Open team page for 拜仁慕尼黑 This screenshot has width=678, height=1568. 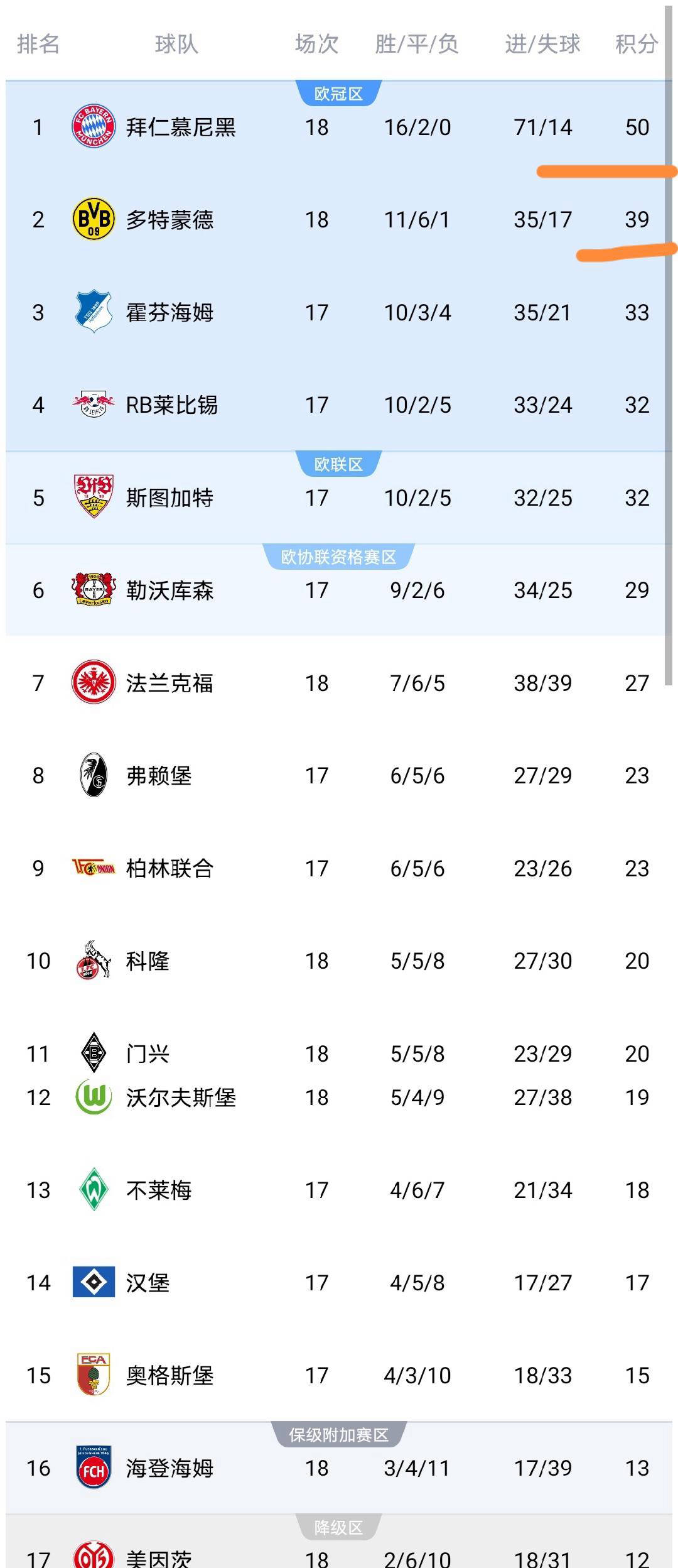[x=181, y=127]
